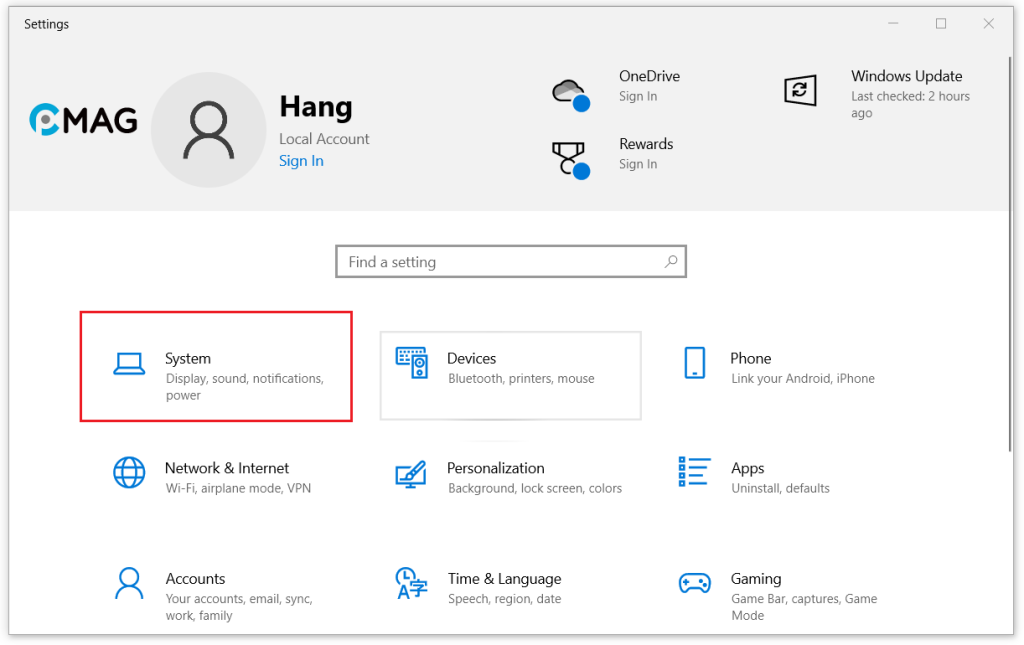1024x645 pixels.
Task: Open the Windows Update refresh icon
Action: tap(799, 91)
